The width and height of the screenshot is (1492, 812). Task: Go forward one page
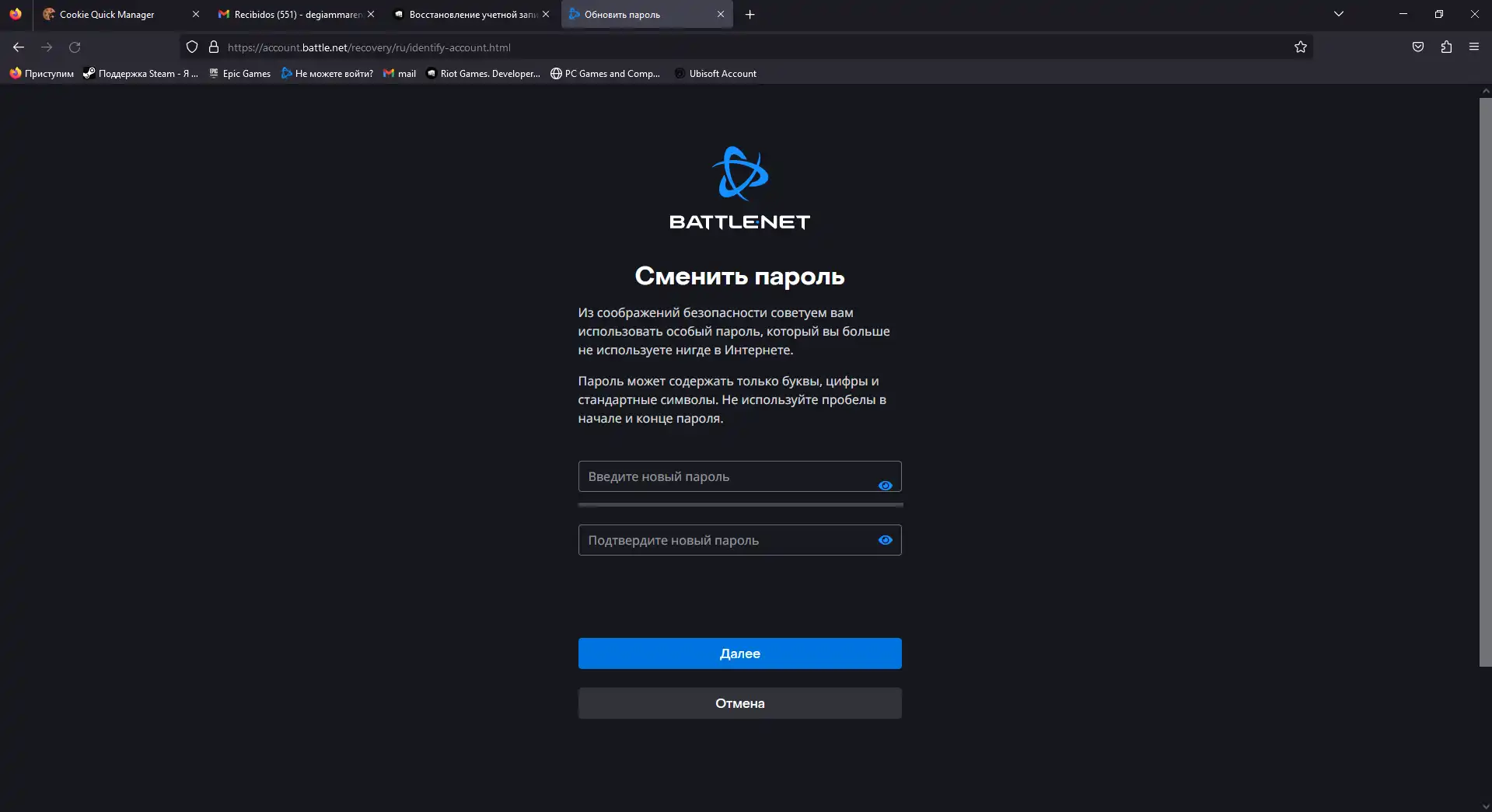pos(47,47)
